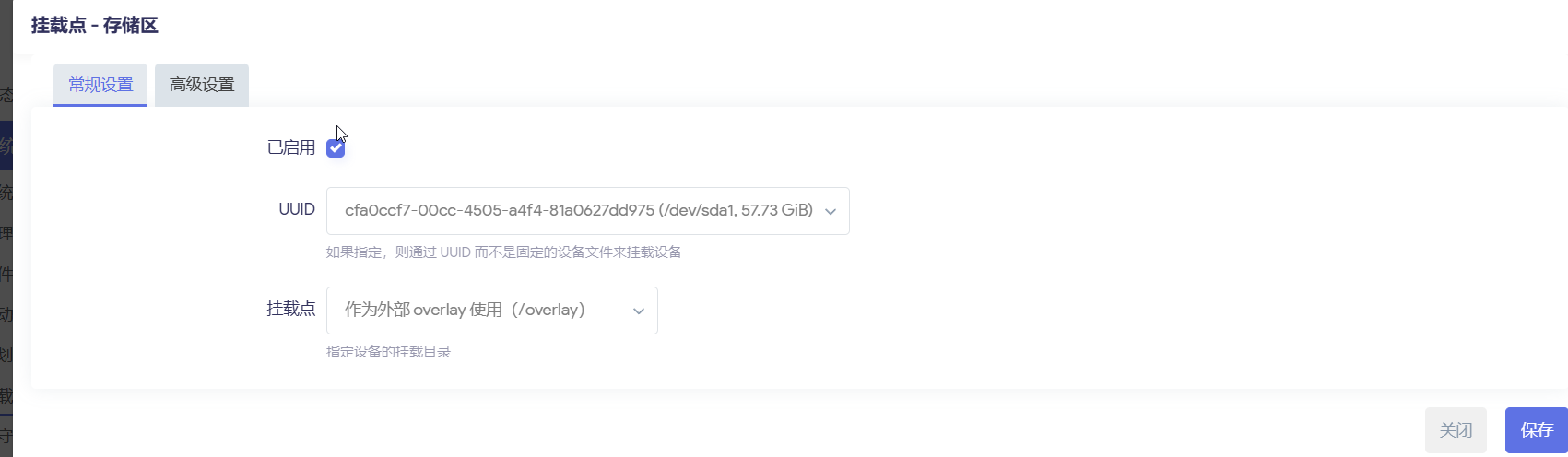The height and width of the screenshot is (457, 1568).
Task: Click the dialog title 挂载点 - 存储区
Action: pos(95,26)
